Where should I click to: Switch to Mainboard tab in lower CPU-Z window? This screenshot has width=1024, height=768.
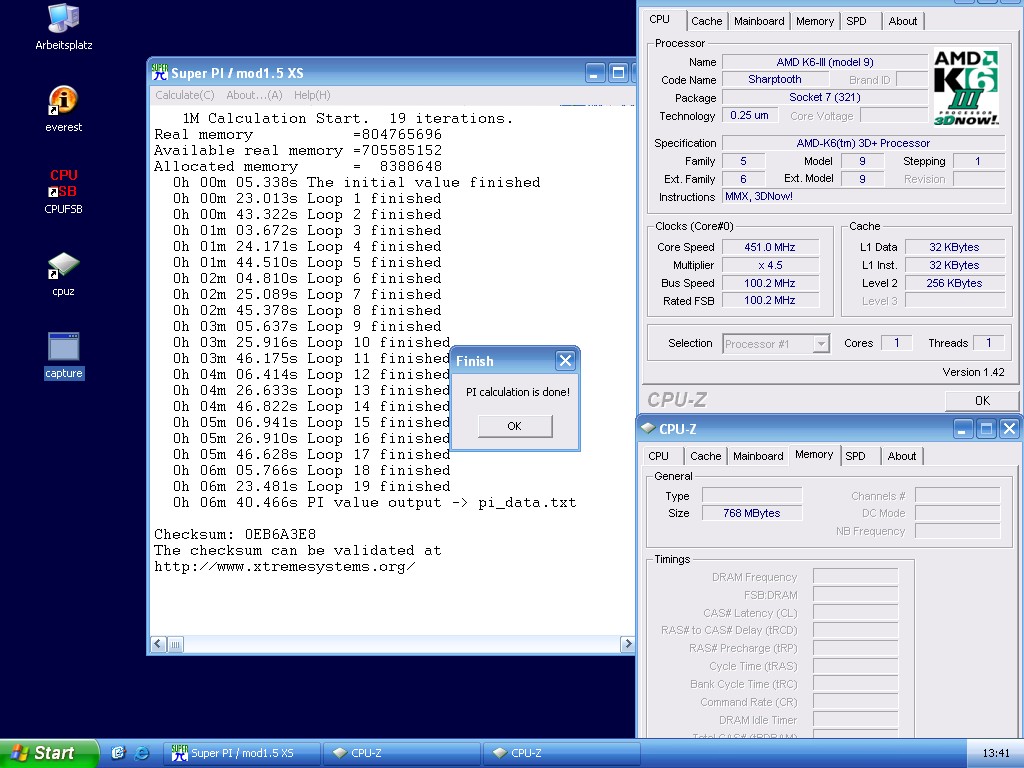tap(758, 456)
